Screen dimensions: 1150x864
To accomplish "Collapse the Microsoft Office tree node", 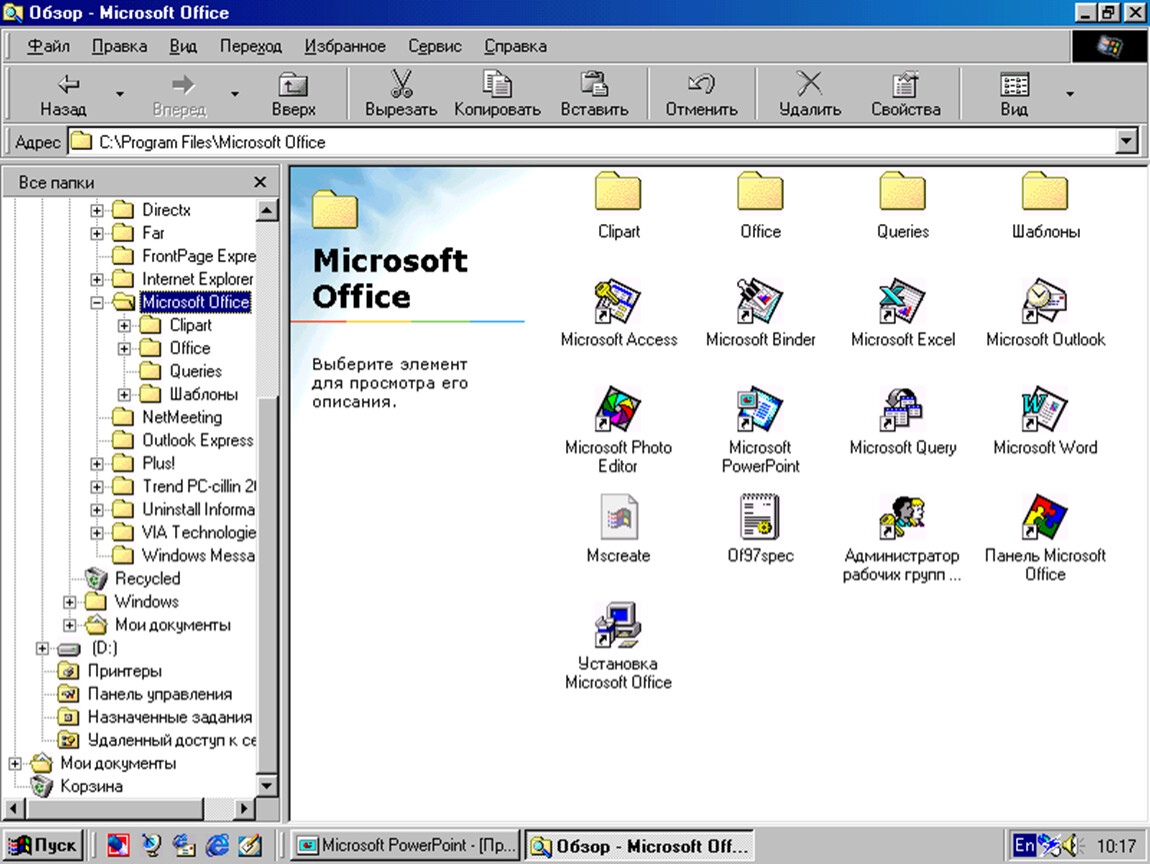I will [97, 302].
